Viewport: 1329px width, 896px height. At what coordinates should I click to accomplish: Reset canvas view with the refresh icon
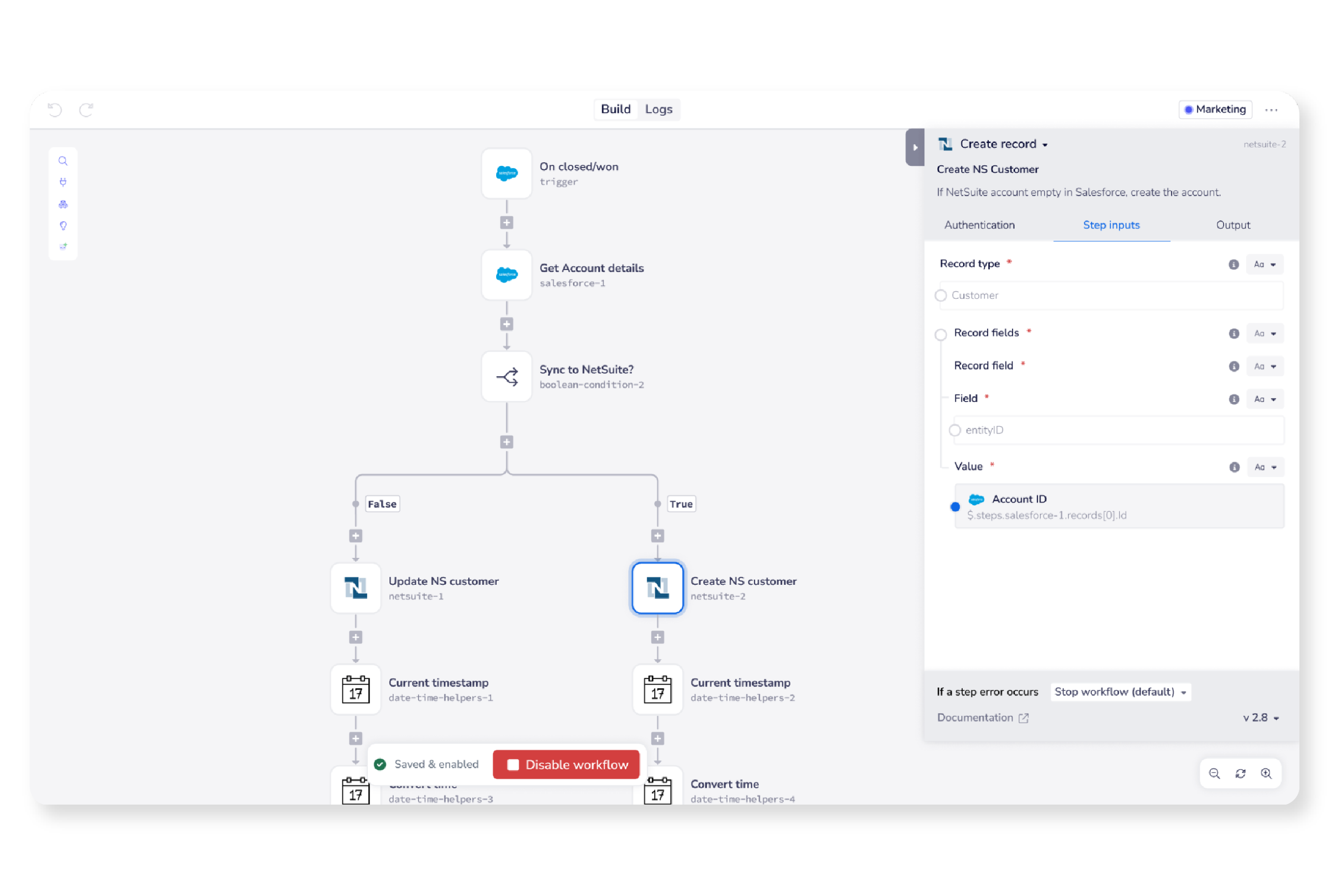point(1240,773)
